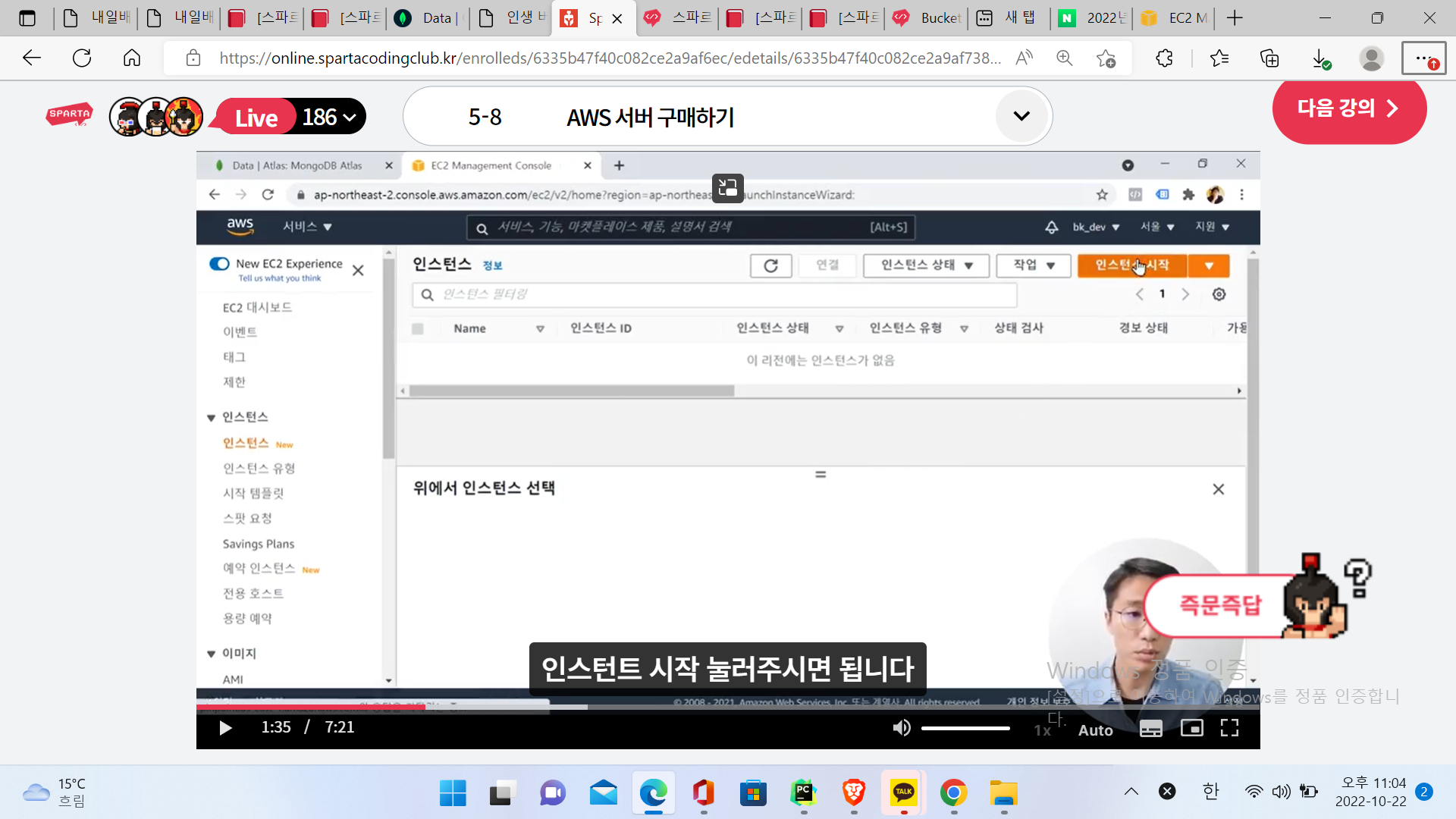Open 작업 dropdown in video
The width and height of the screenshot is (1456, 819).
(x=1034, y=265)
